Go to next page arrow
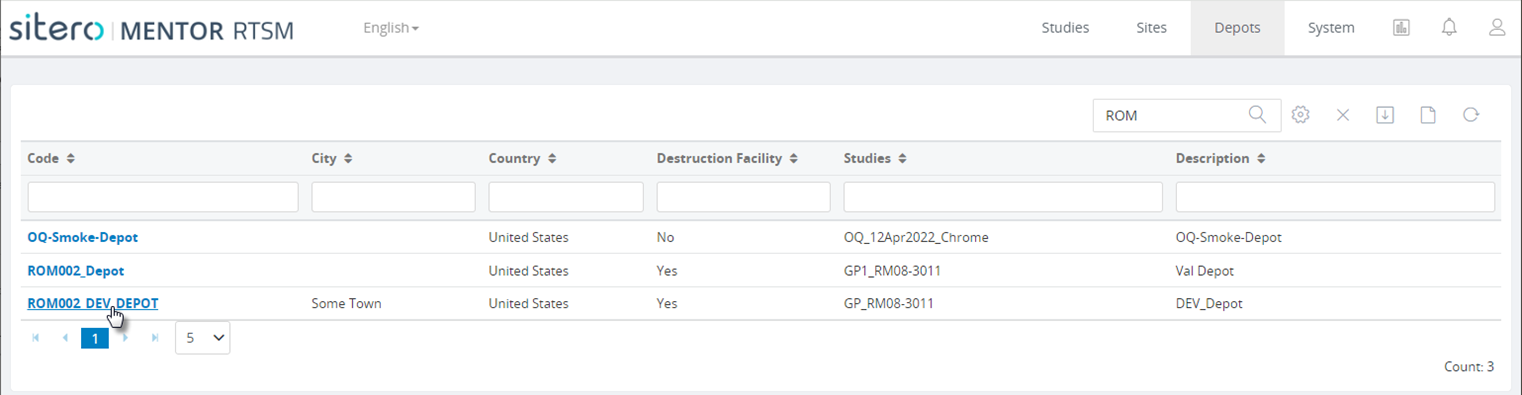The width and height of the screenshot is (1522, 395). [x=125, y=338]
